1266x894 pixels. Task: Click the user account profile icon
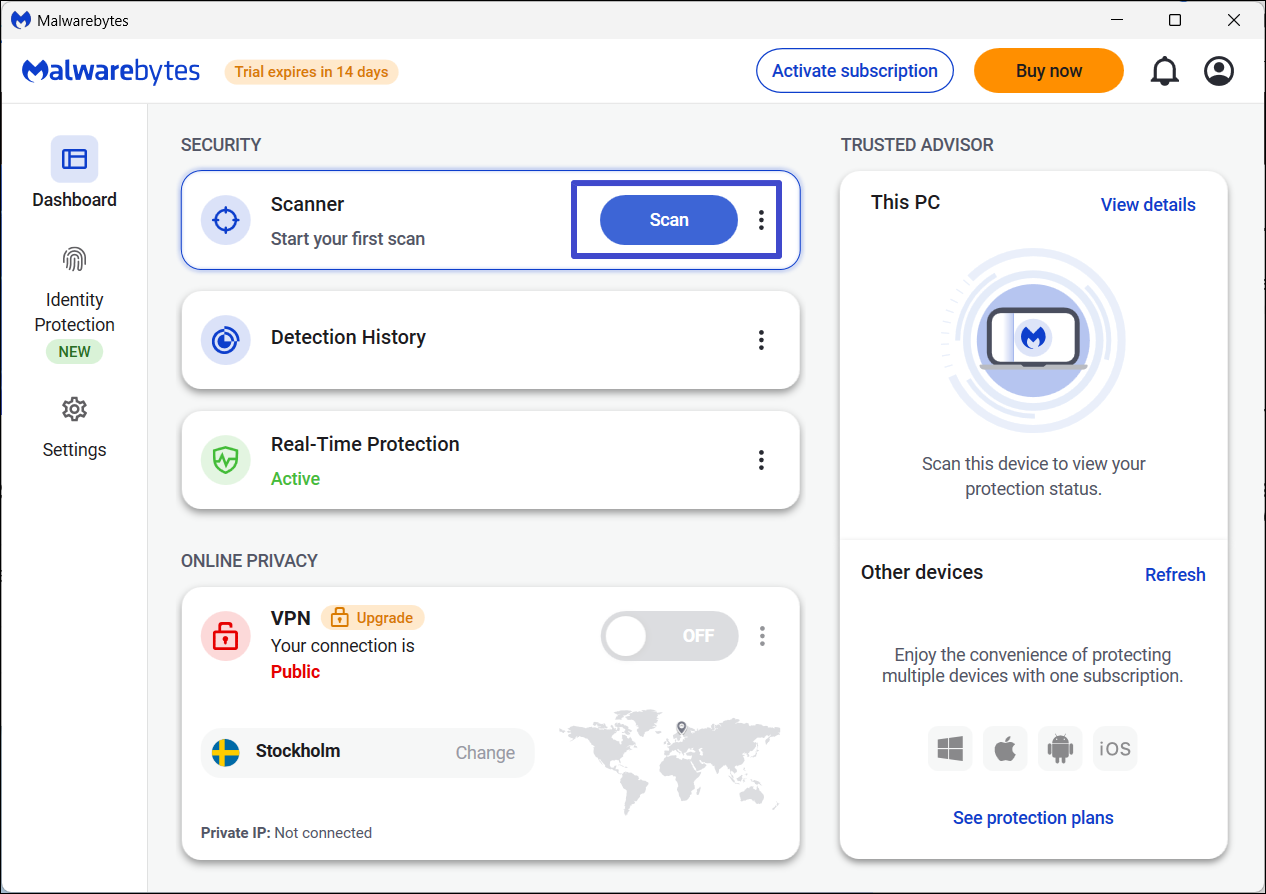coord(1219,71)
